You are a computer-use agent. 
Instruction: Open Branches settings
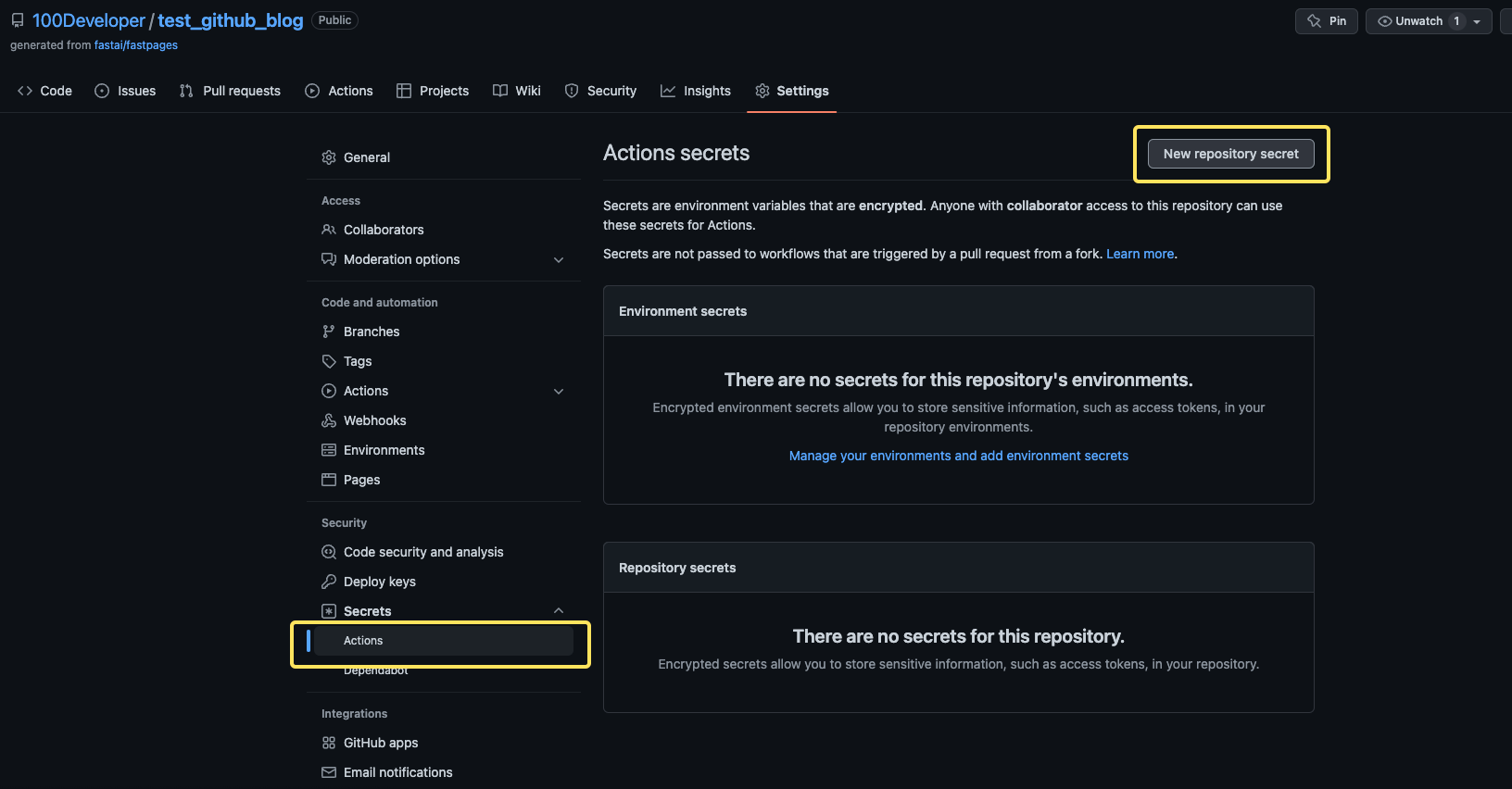(x=444, y=332)
